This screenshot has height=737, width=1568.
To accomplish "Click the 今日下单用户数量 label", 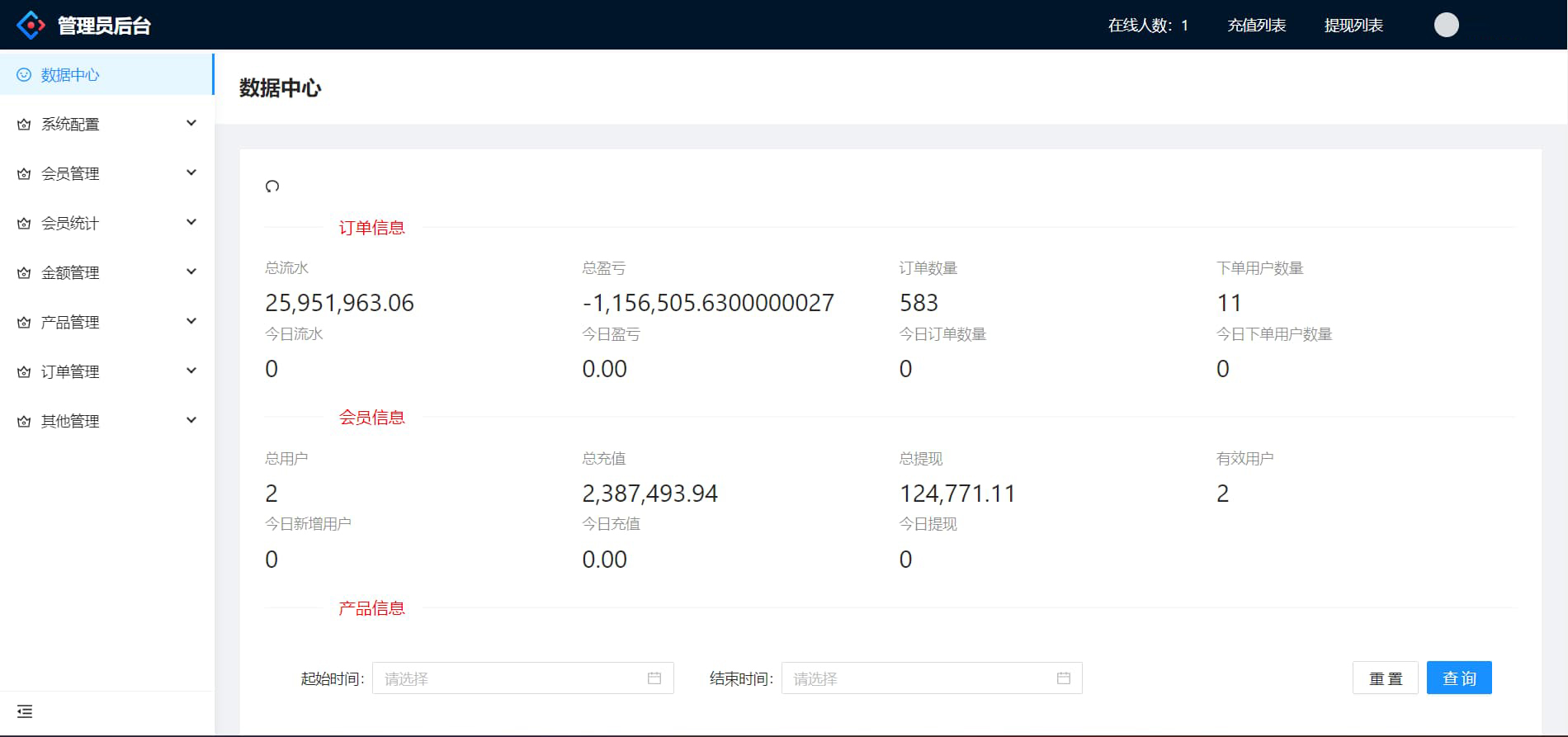I will coord(1274,334).
